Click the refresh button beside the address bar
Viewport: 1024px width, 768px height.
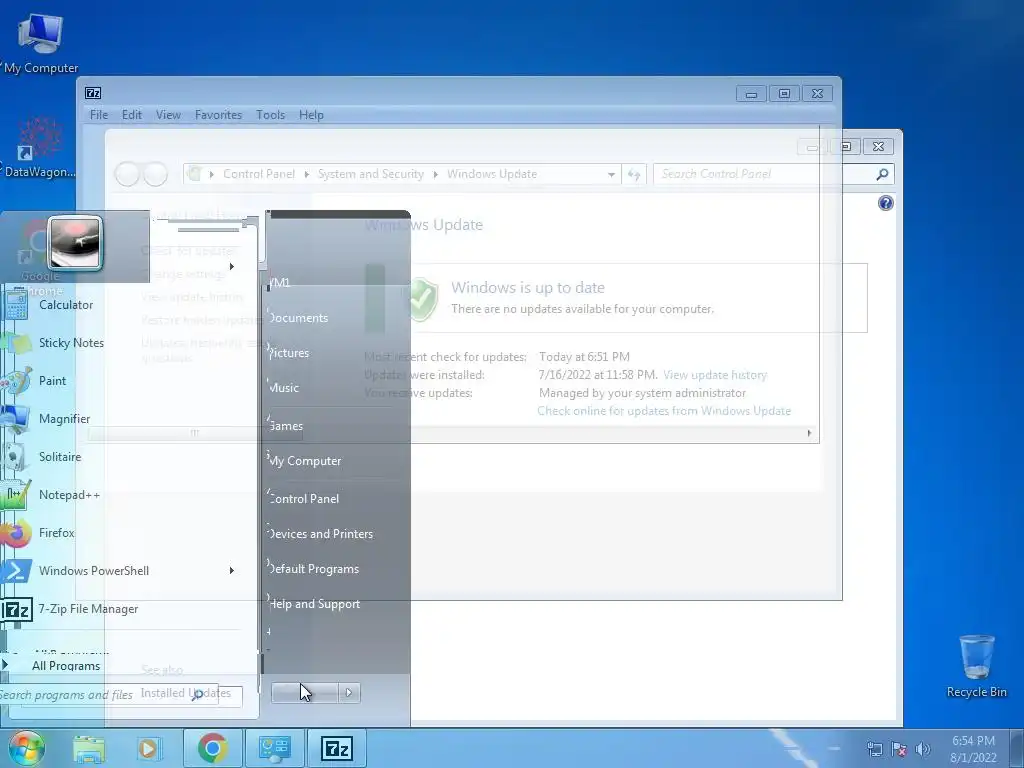click(633, 174)
